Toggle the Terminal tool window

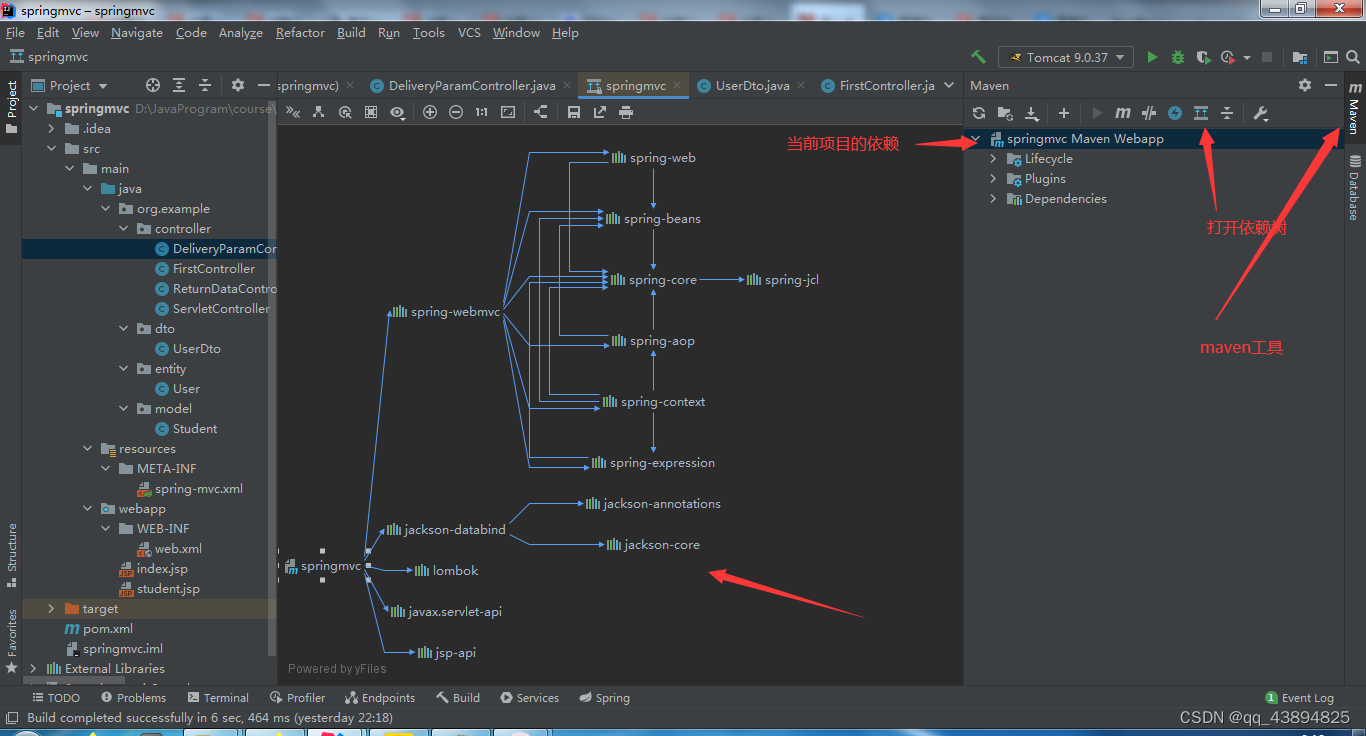click(217, 698)
